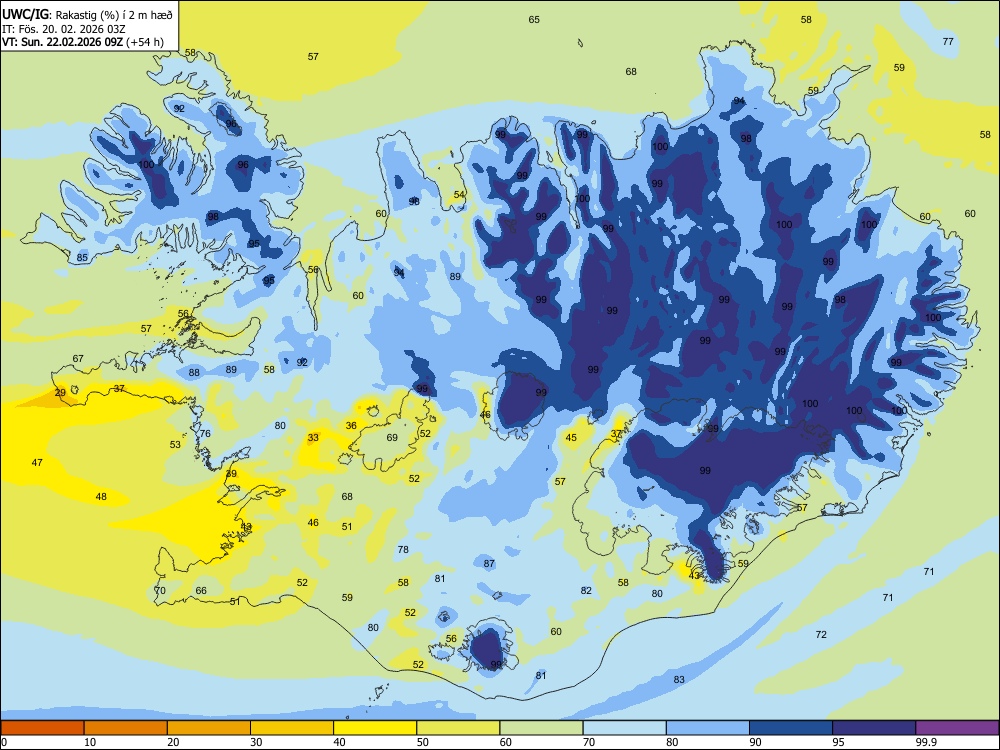The width and height of the screenshot is (1000, 750).
Task: Select the dark blue 90–95 legend swatch
Action: pyautogui.click(x=791, y=728)
